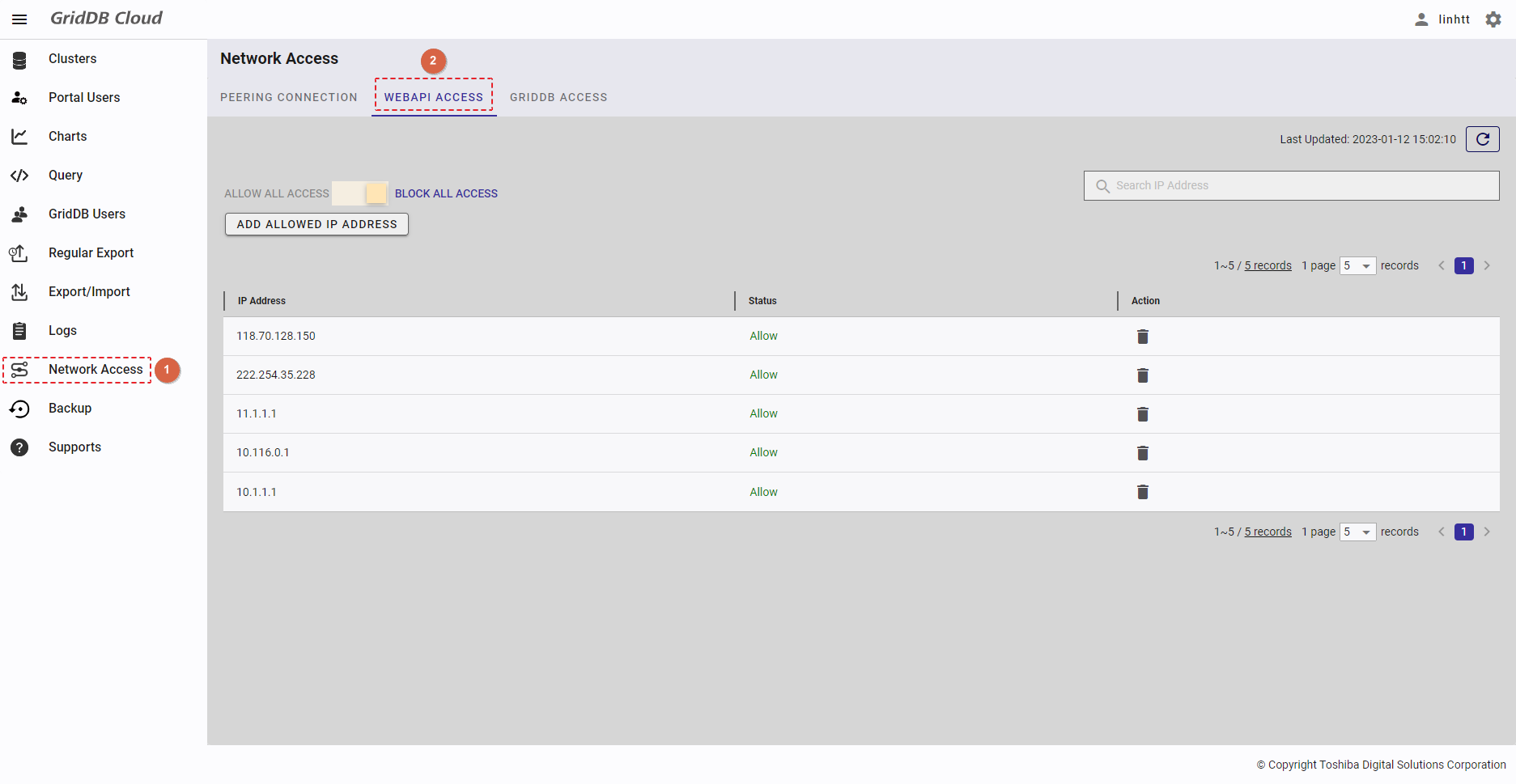The height and width of the screenshot is (784, 1516).
Task: Open the linhtt user account menu
Action: click(1442, 19)
